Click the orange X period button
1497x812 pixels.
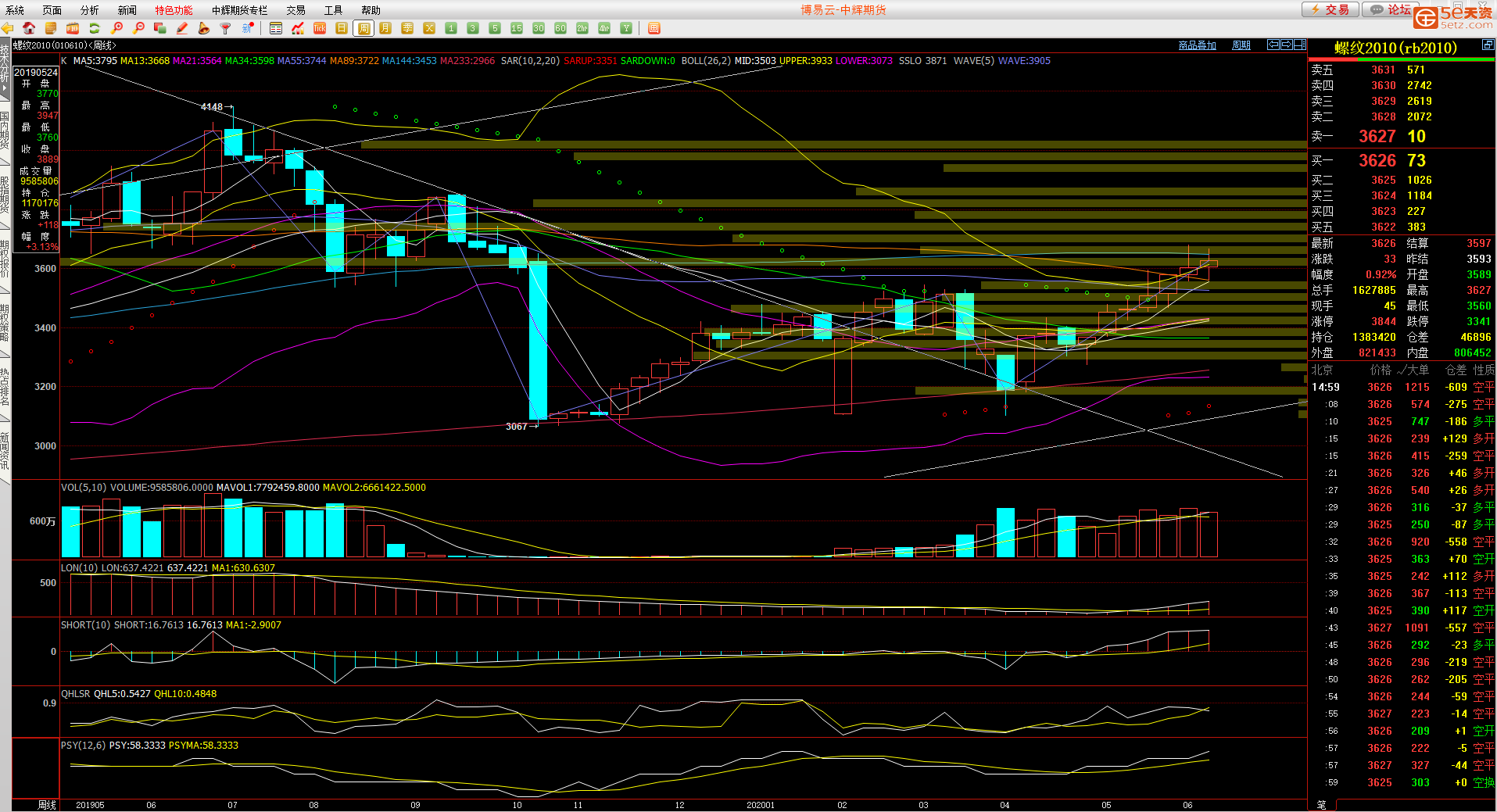[x=429, y=28]
